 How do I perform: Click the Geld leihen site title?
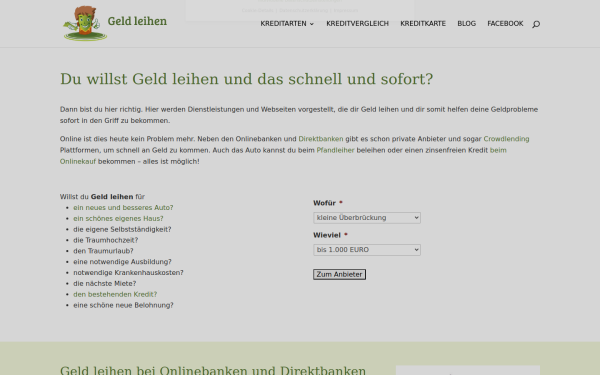pyautogui.click(x=137, y=21)
